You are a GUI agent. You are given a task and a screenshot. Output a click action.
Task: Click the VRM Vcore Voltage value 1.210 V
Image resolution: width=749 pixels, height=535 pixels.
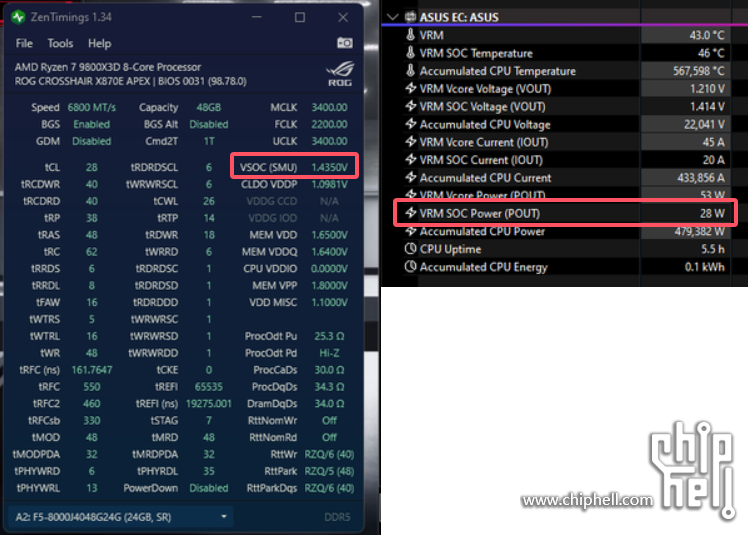(707, 88)
